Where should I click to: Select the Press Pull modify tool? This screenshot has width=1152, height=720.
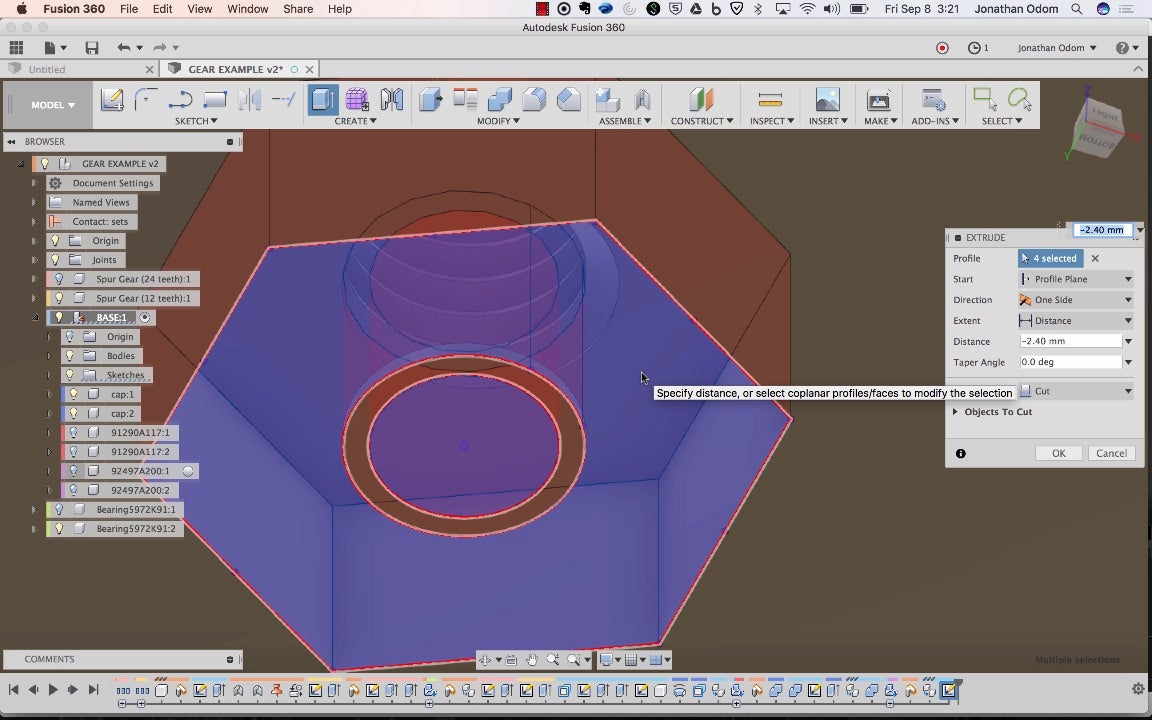pos(431,99)
